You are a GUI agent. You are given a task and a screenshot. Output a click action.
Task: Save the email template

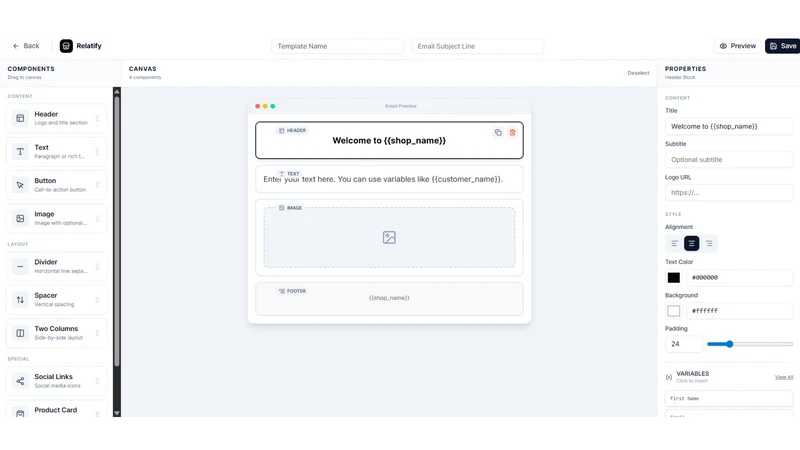pos(783,46)
